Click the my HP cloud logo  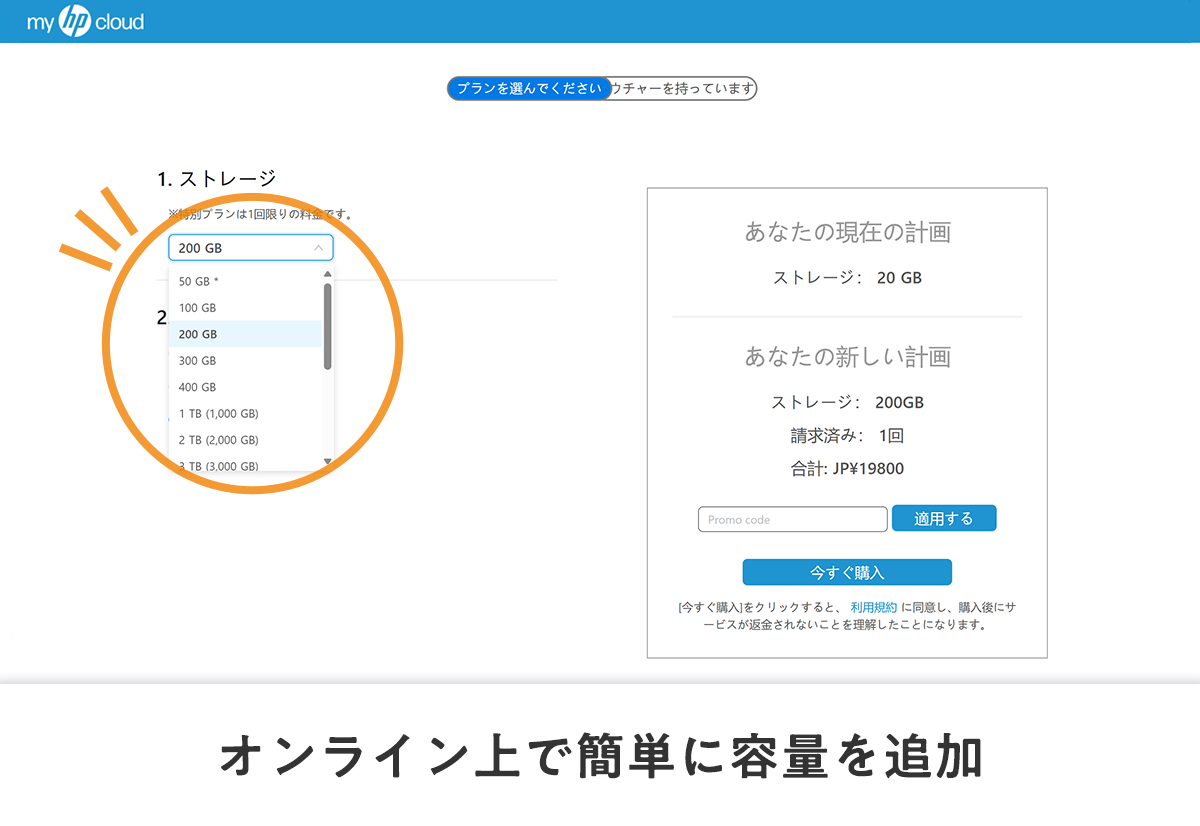click(86, 21)
